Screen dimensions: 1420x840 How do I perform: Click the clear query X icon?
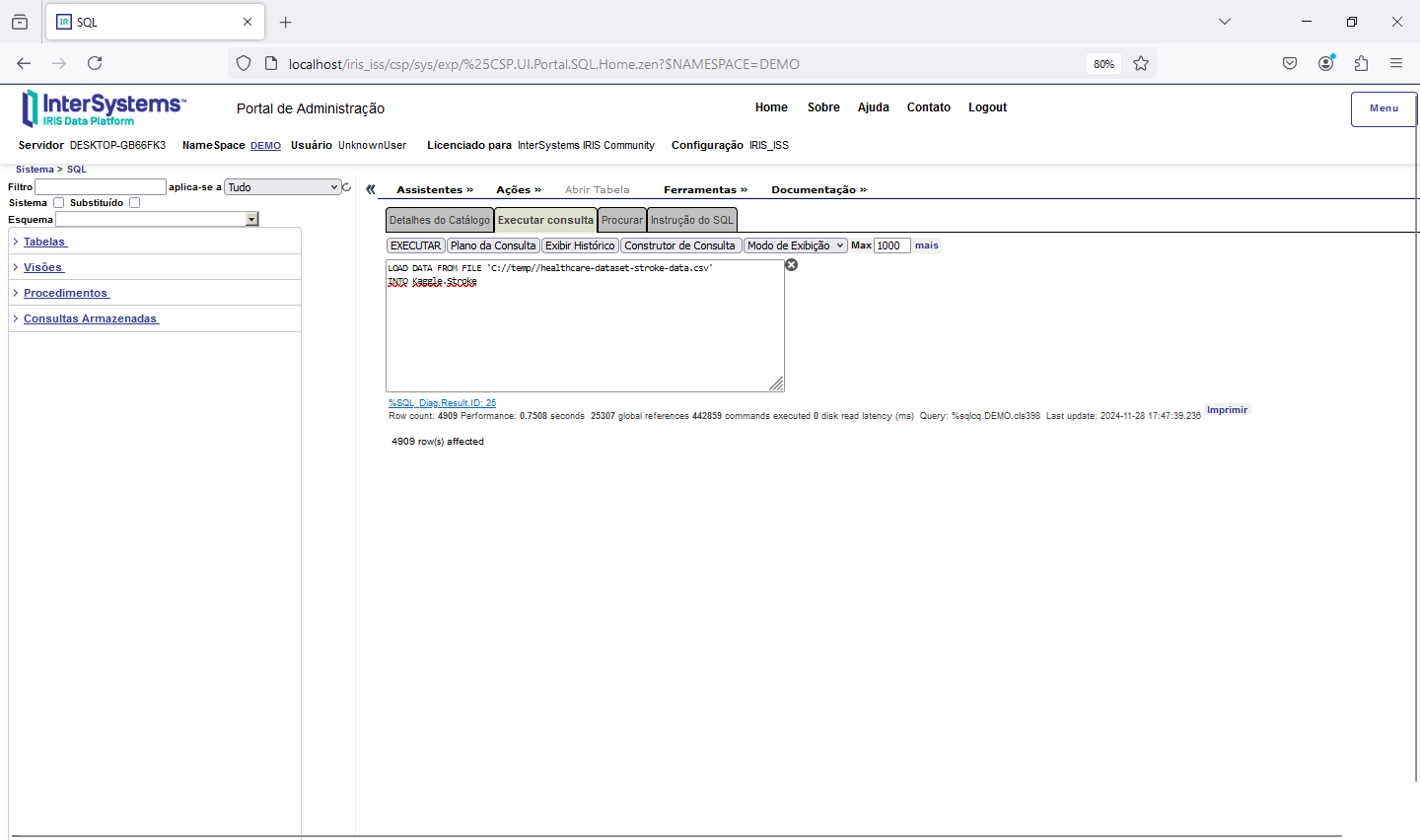tap(791, 265)
